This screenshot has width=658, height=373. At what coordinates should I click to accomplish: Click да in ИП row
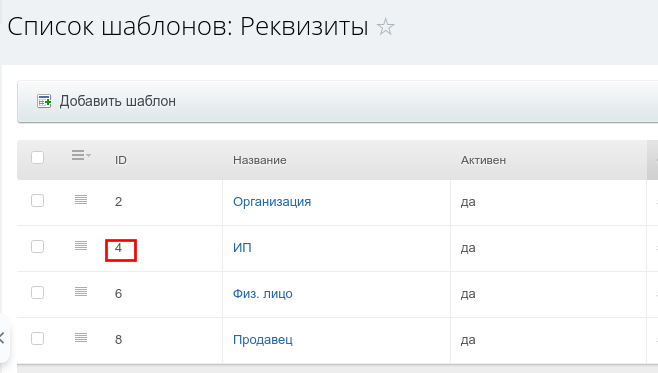coord(468,248)
